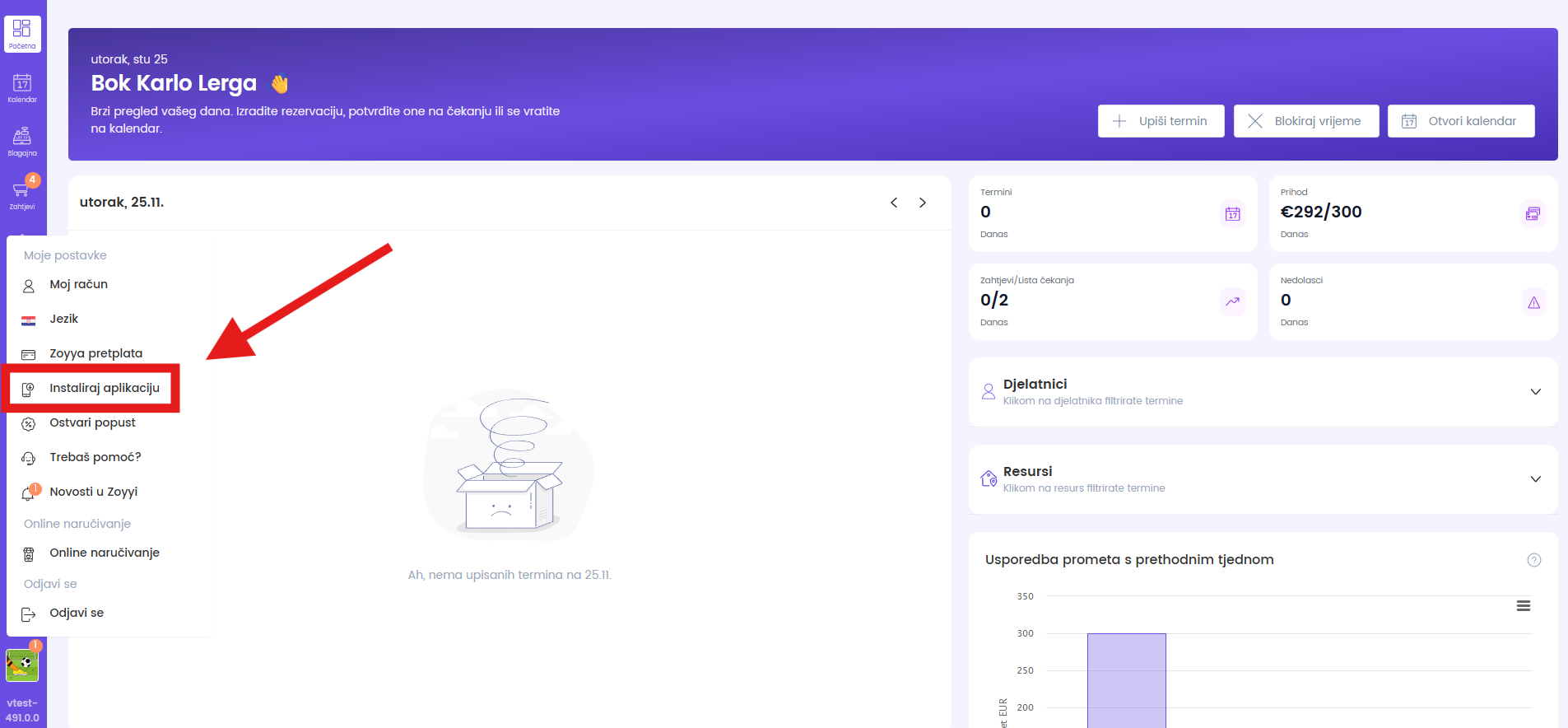This screenshot has width=1568, height=728.
Task: Go to the previous day arrow
Action: click(894, 203)
